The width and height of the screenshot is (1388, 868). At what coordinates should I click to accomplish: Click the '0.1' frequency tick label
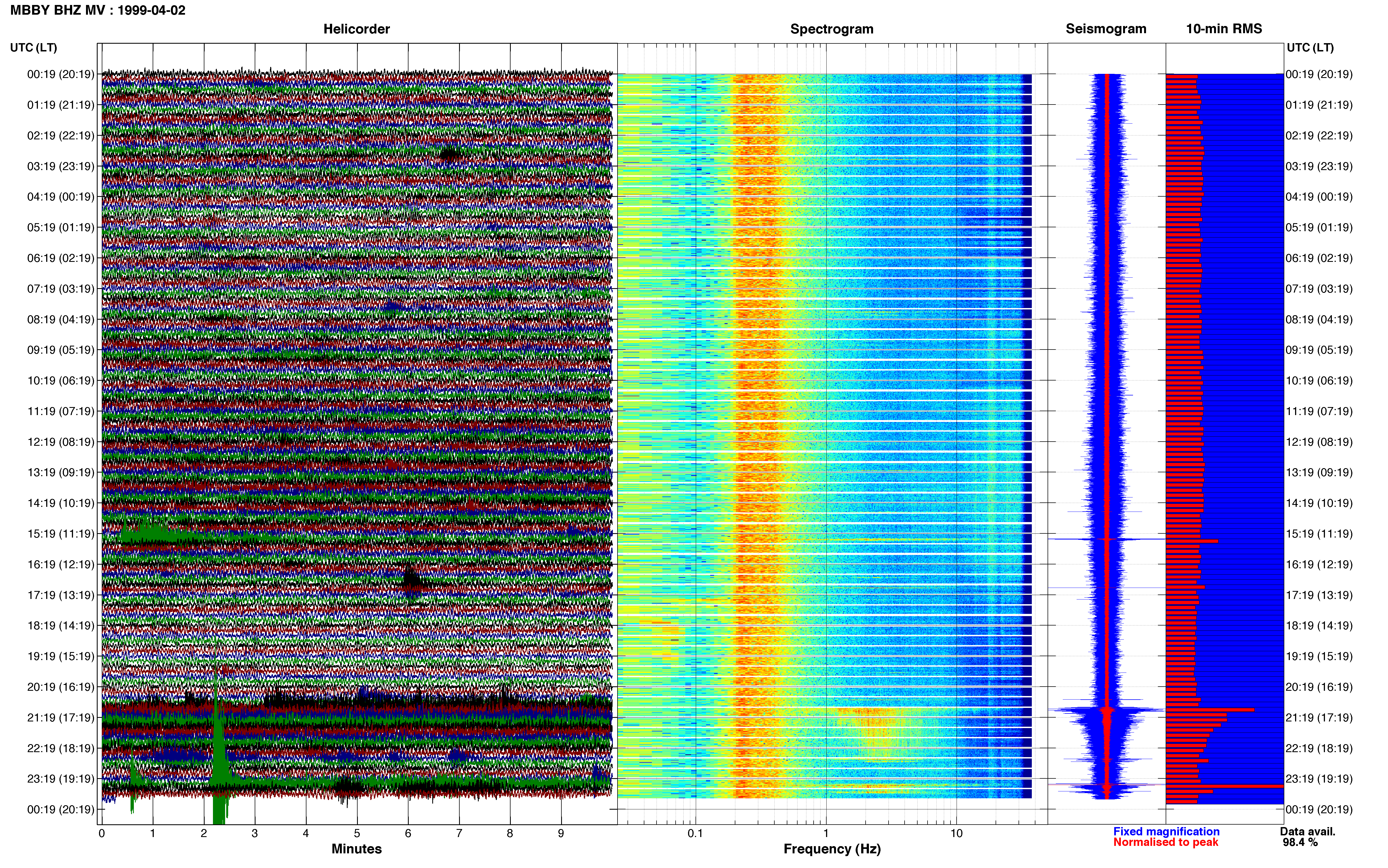click(695, 833)
